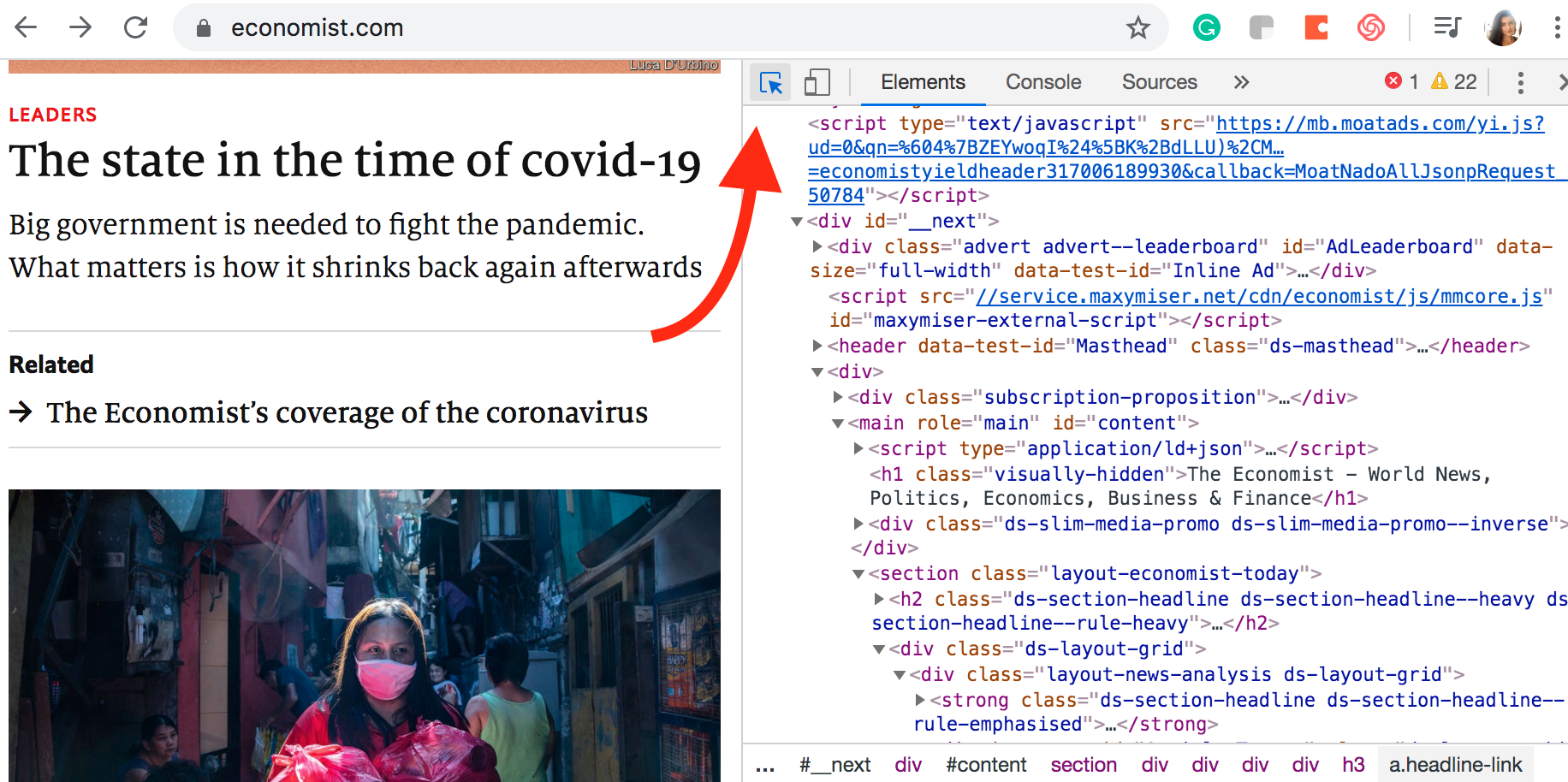This screenshot has height=782, width=1568.
Task: Select #__next in the breadcrumb bar
Action: click(834, 765)
